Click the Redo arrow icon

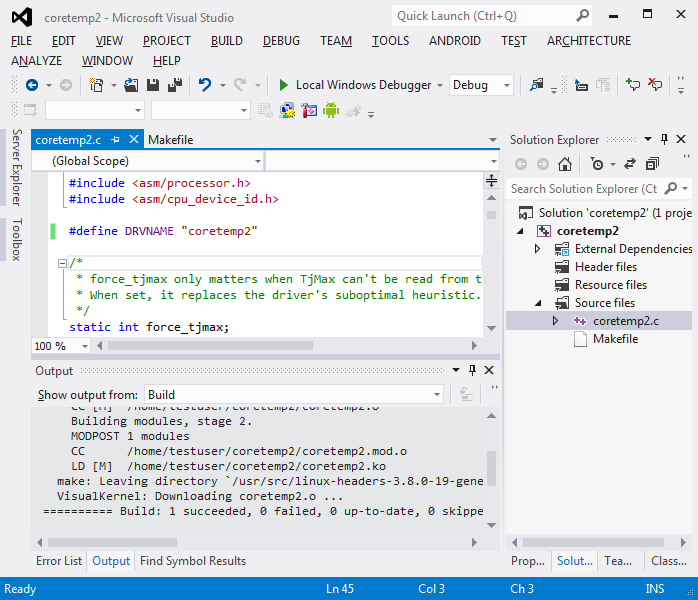(x=240, y=85)
